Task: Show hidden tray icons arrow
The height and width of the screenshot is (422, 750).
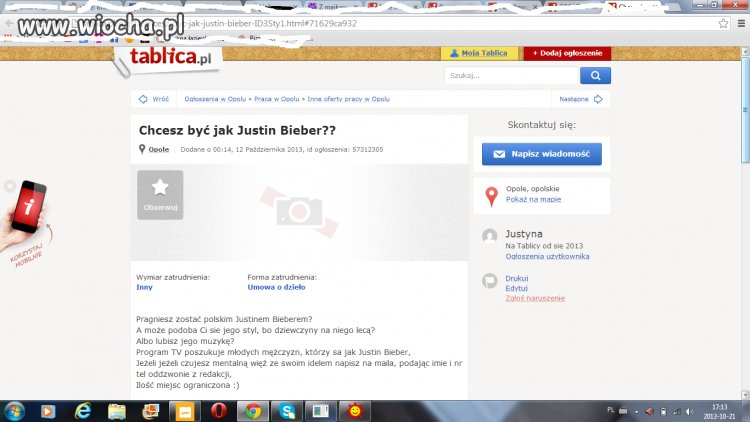Action: (636, 411)
